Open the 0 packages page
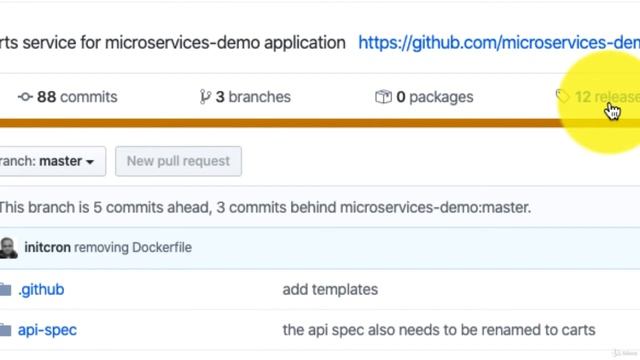The height and width of the screenshot is (360, 640). pos(424,97)
